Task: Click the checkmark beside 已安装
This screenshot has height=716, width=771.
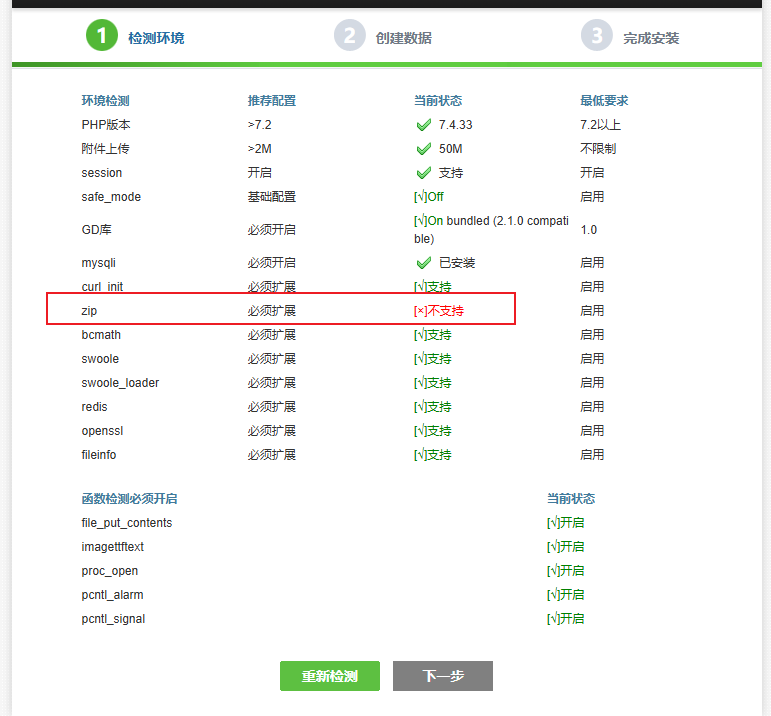Action: (423, 263)
